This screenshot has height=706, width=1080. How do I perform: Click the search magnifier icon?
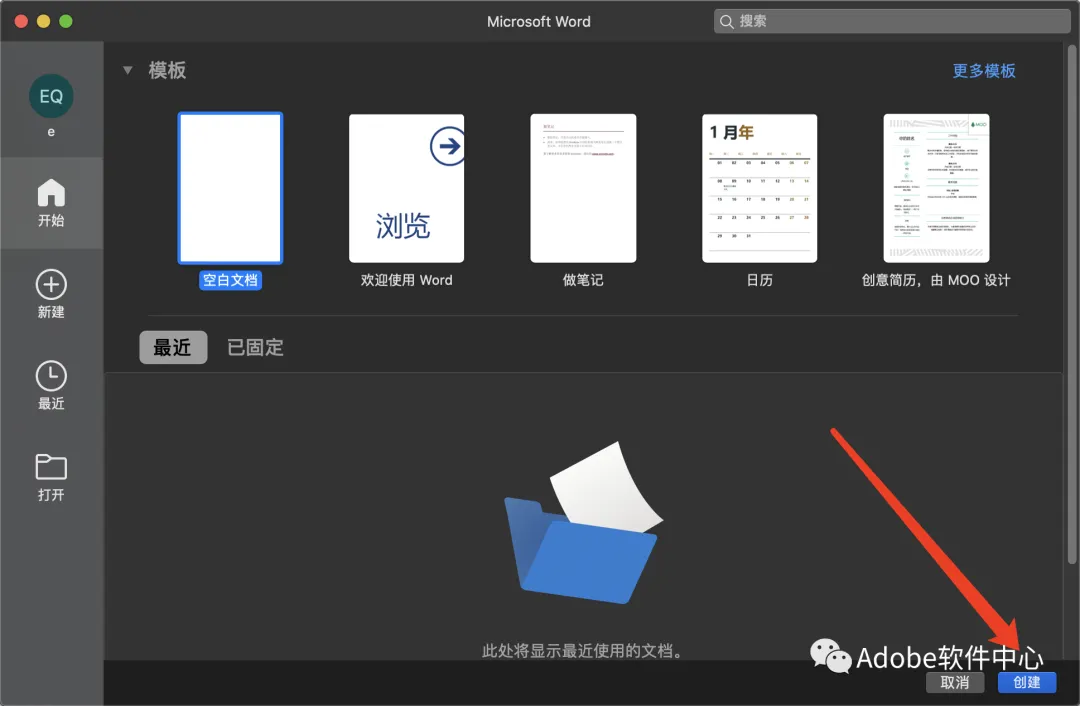727,22
